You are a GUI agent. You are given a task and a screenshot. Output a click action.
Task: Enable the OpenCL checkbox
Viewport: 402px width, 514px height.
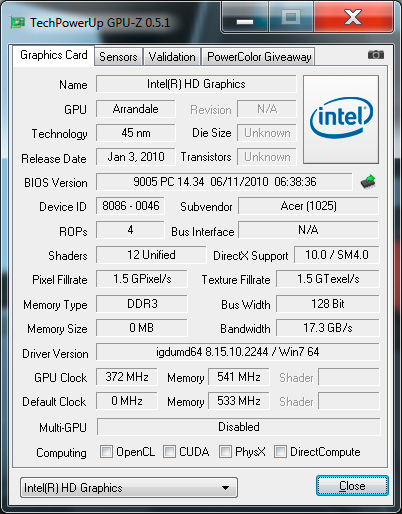106,452
